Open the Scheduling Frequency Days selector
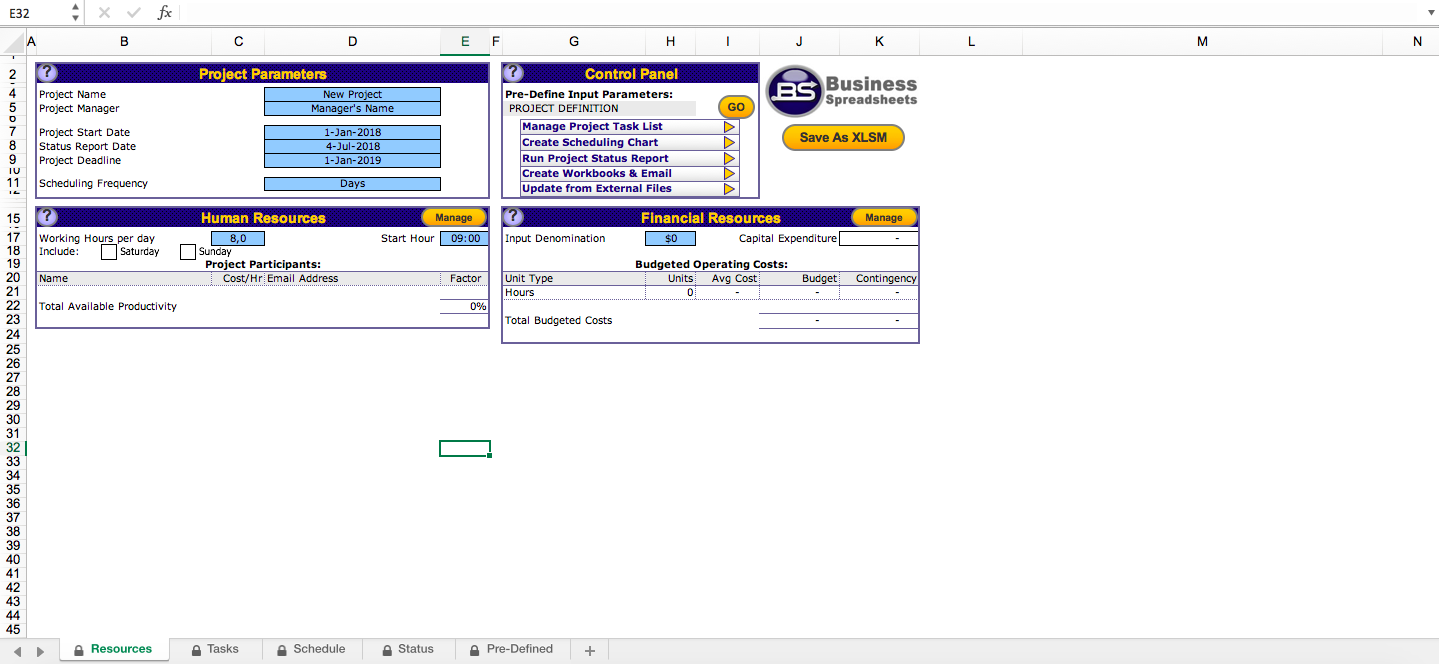 (x=352, y=183)
